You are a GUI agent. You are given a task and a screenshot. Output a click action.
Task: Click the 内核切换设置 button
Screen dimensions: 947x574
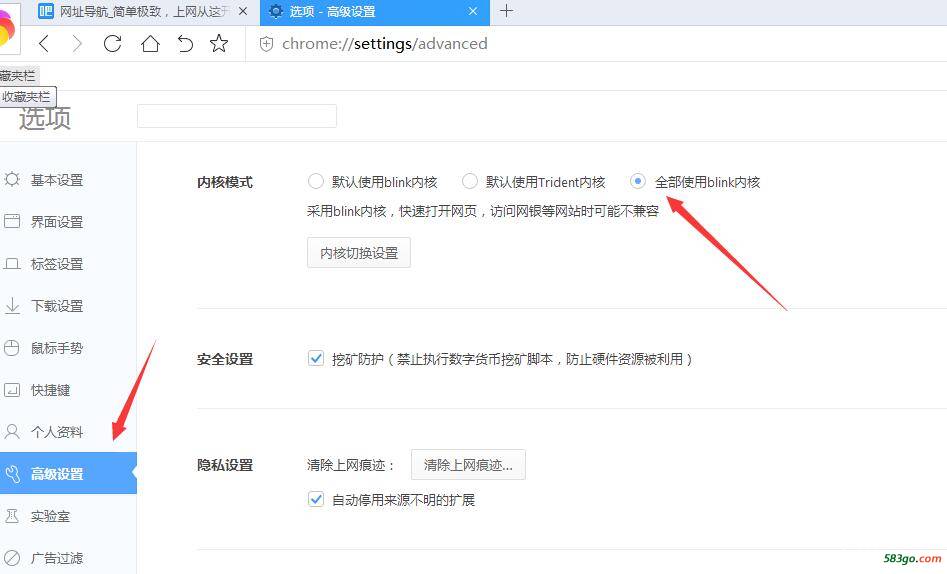[358, 253]
